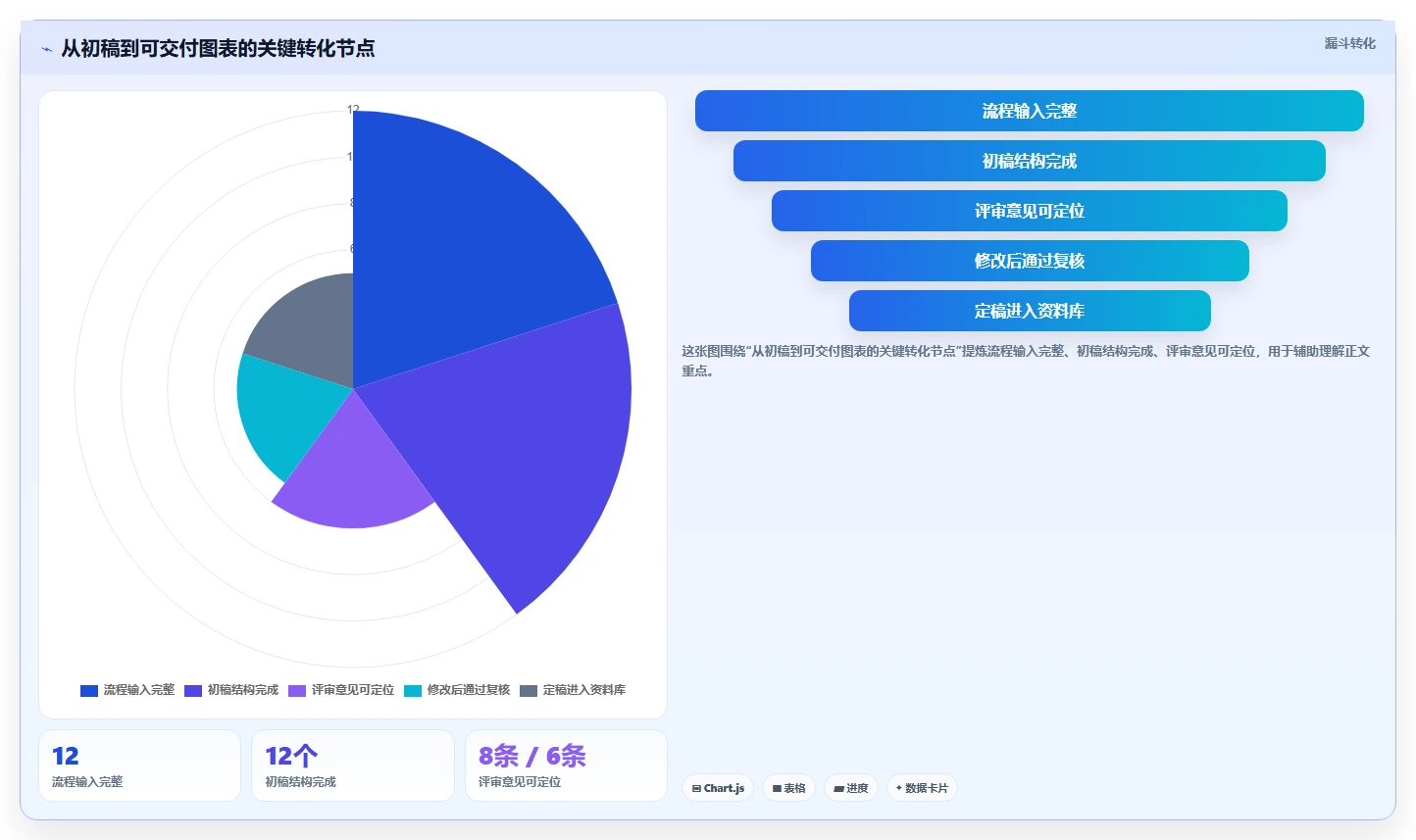Click the icon beside the header title
This screenshot has height=840, width=1416.
click(46, 49)
